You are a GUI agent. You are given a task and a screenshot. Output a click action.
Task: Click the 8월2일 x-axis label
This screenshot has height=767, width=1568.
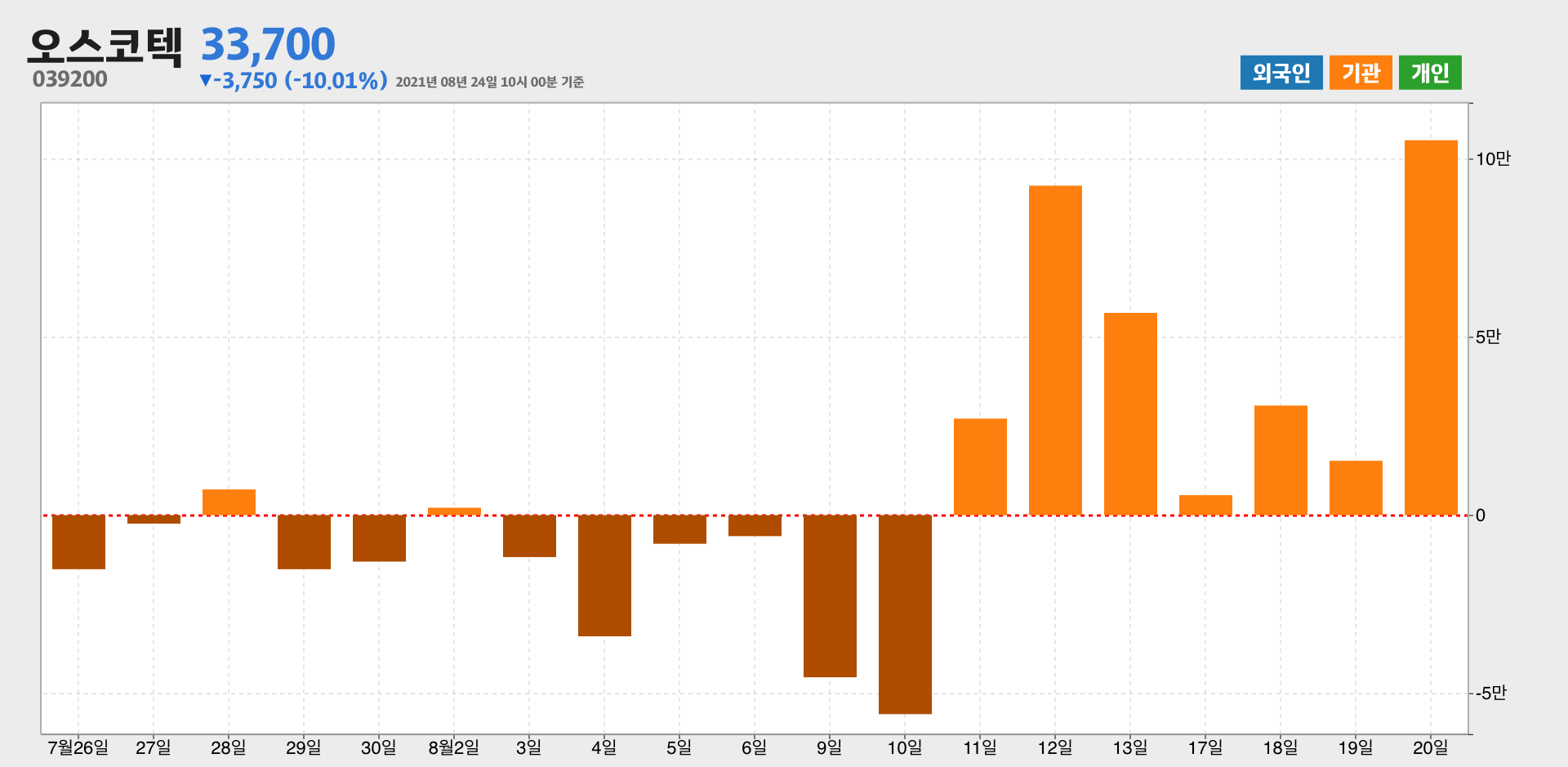pos(453,747)
